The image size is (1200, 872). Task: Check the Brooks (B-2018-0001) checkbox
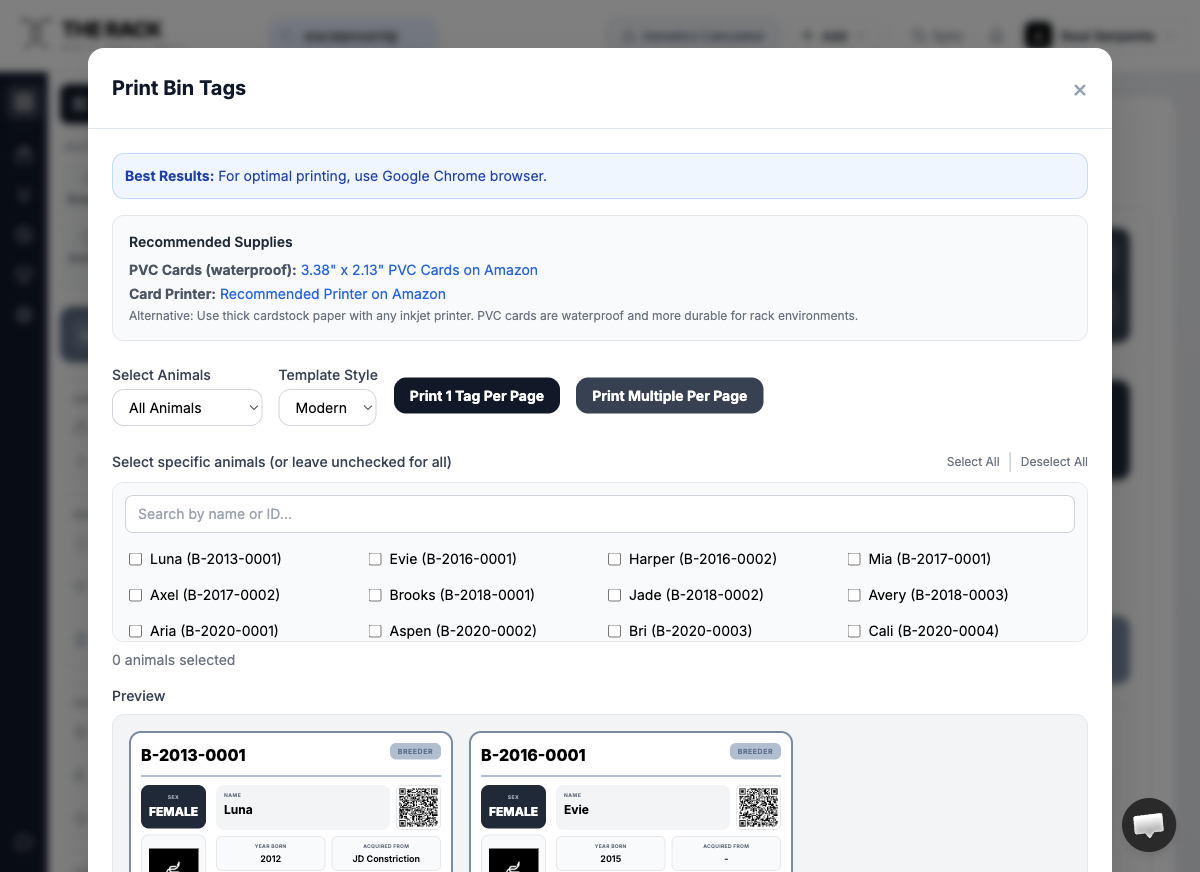click(x=376, y=595)
